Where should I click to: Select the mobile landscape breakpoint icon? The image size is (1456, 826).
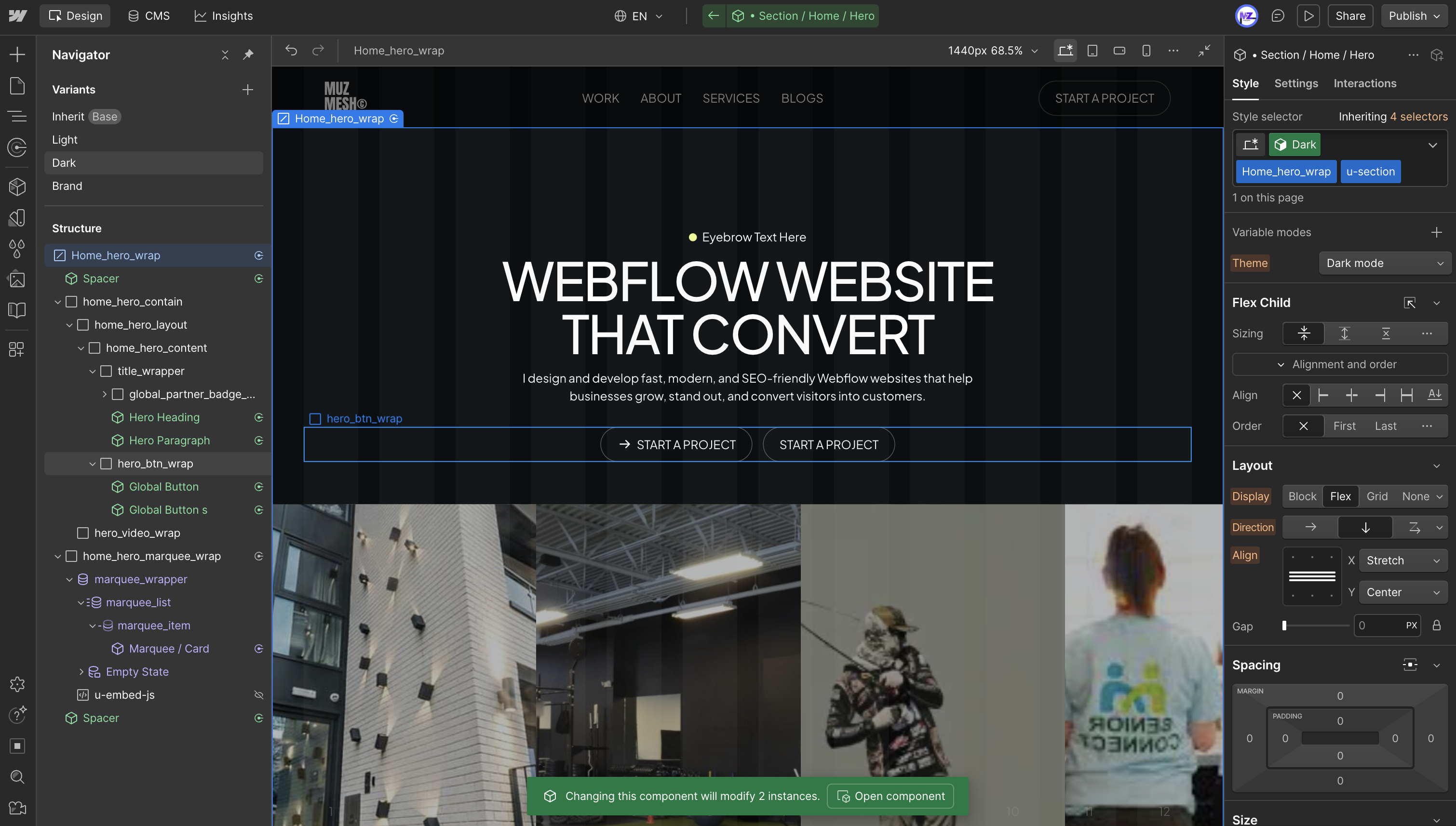(x=1119, y=51)
